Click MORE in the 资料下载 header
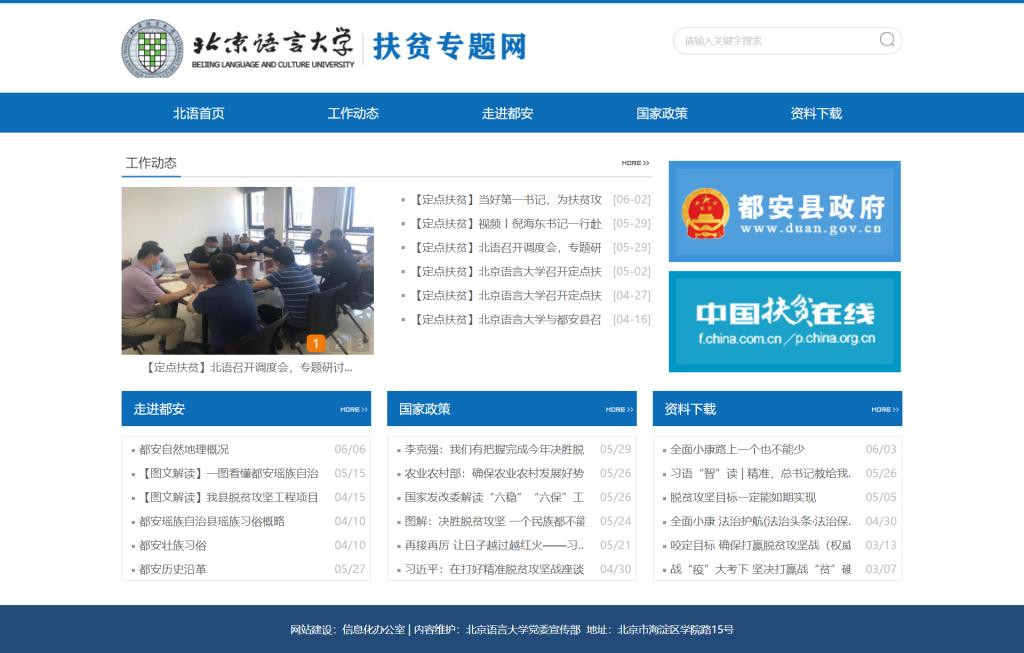This screenshot has width=1024, height=653. pos(885,409)
